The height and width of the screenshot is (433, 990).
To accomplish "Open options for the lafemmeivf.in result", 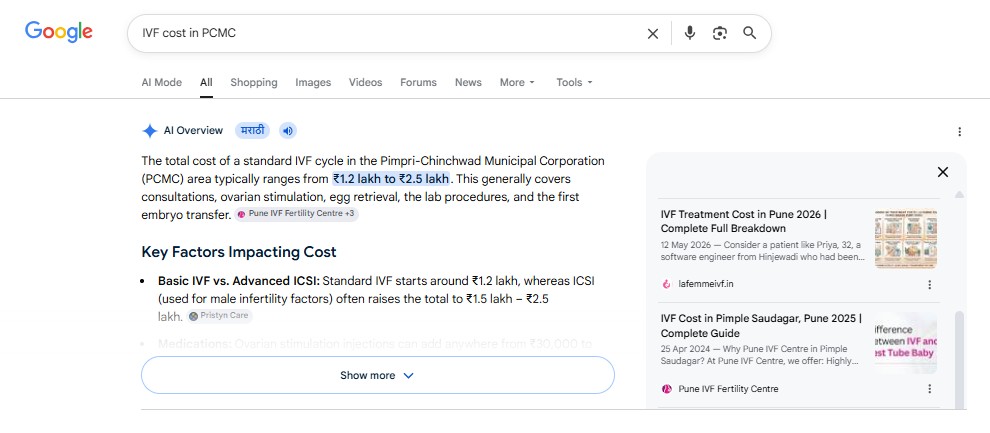I will 929,285.
